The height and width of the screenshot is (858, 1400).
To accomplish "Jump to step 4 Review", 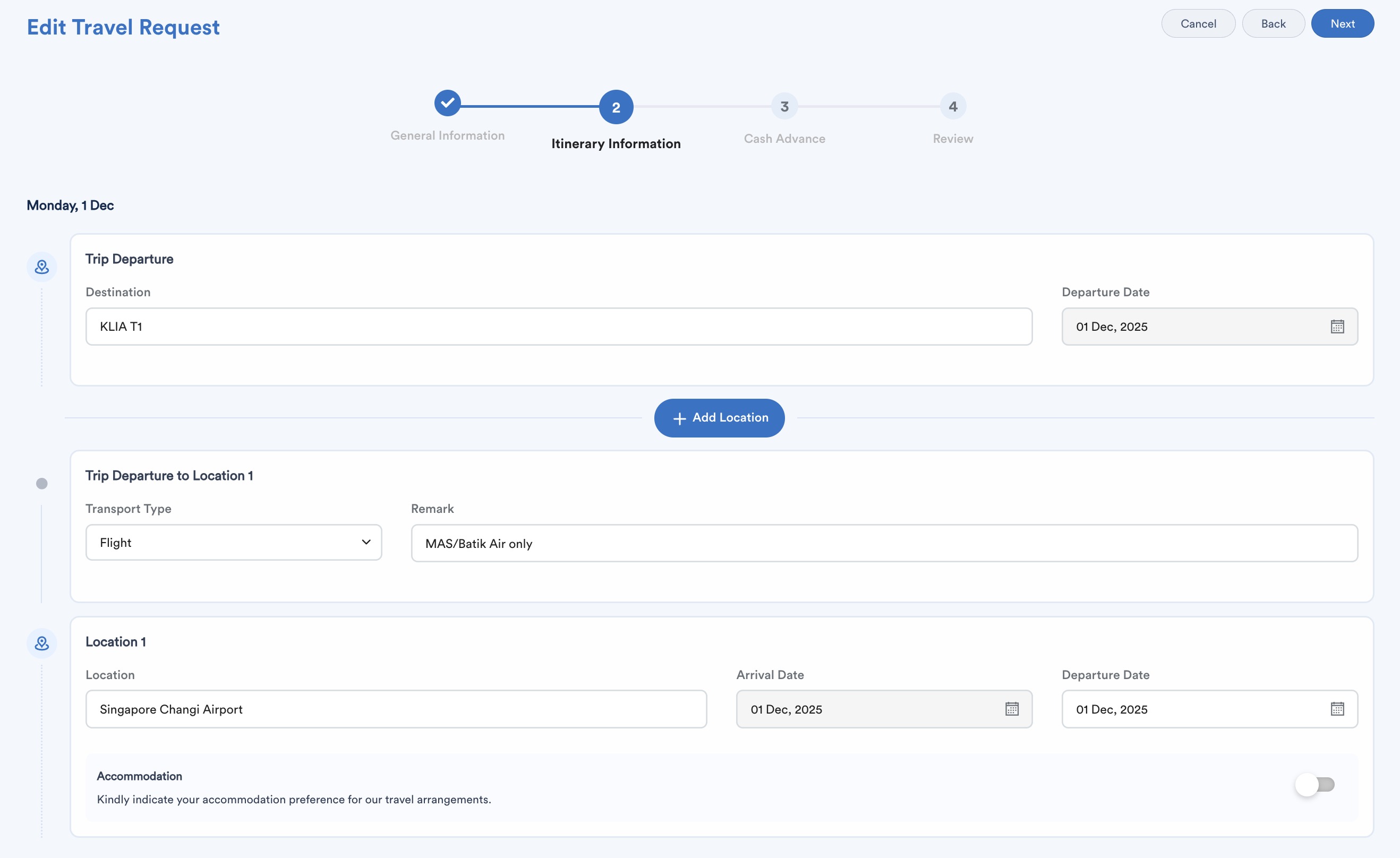I will pyautogui.click(x=952, y=107).
